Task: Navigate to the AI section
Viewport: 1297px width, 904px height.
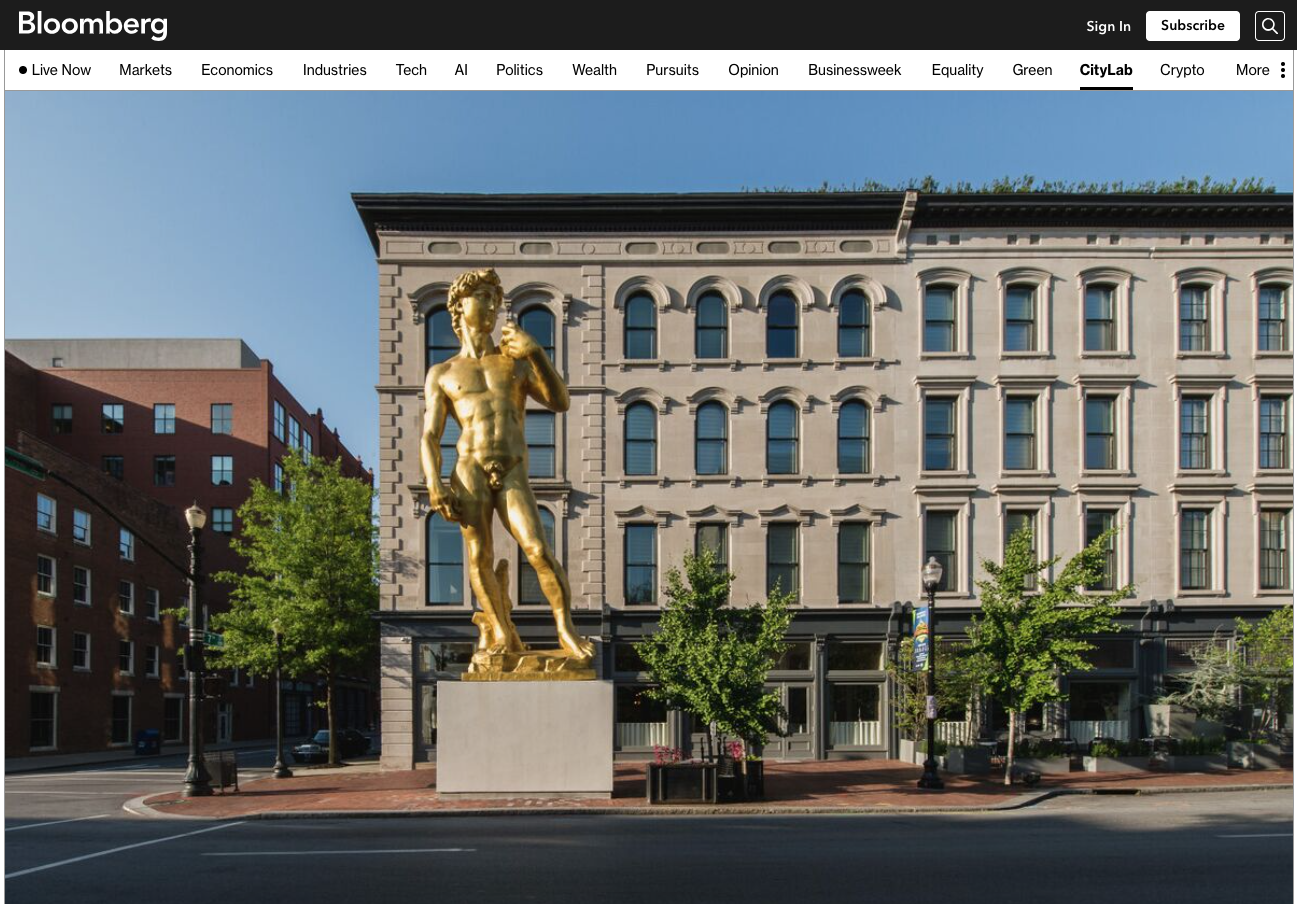Action: [x=461, y=70]
